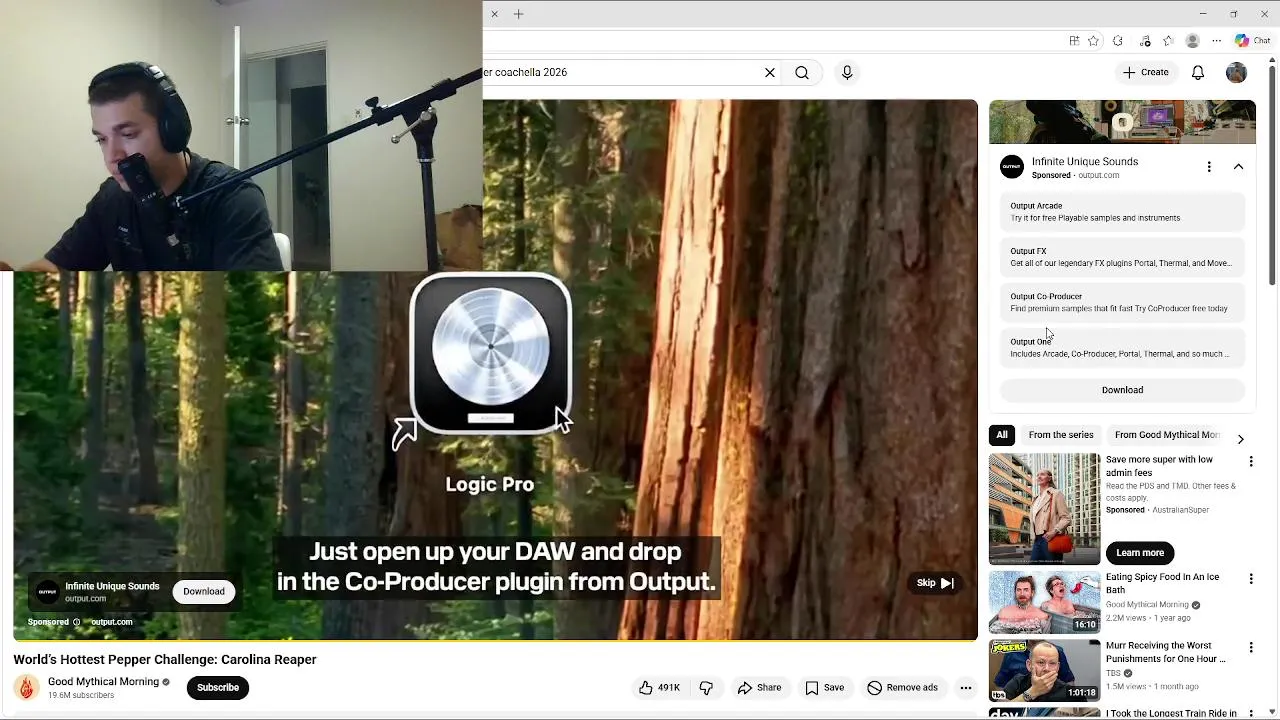Add this page to favorites star
This screenshot has width=1280, height=720.
pos(1093,41)
